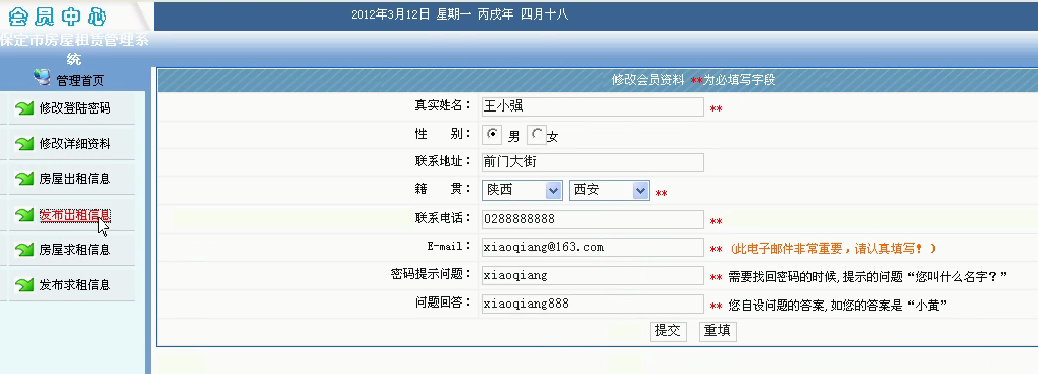Screen dimensions: 1038x374
Task: Click the 真实姓名 field containing 王小强
Action: 592,107
